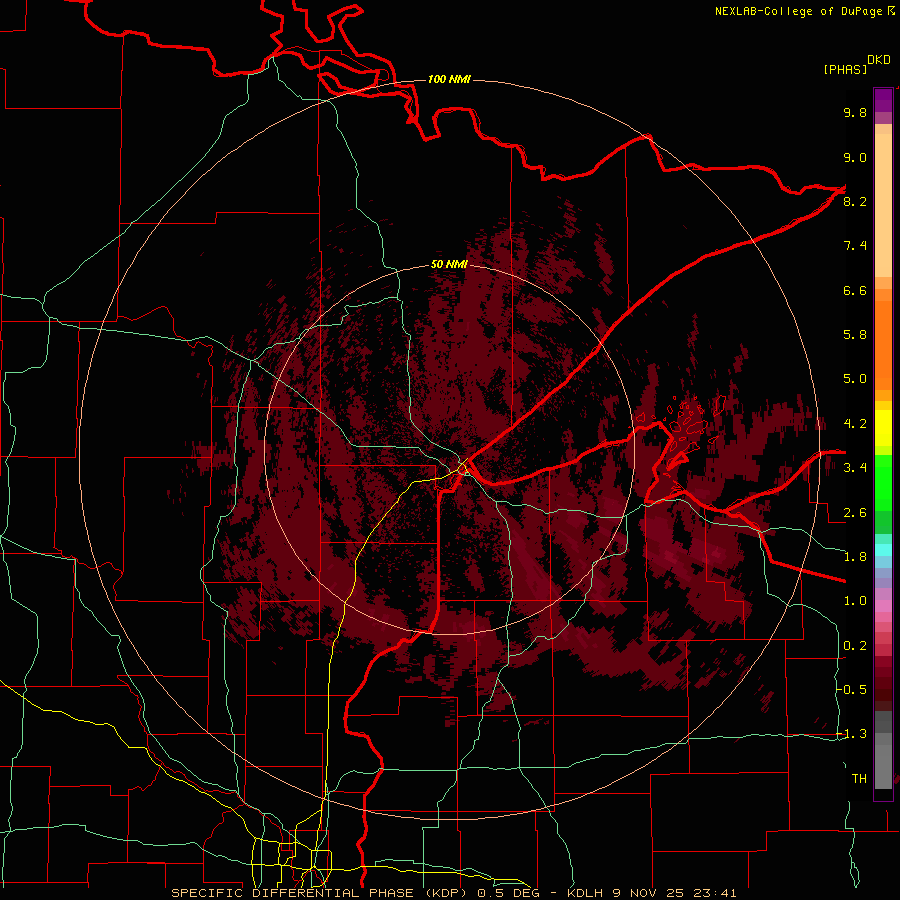This screenshot has width=900, height=900.
Task: Click the 6.6 scale value
Action: pos(855,290)
